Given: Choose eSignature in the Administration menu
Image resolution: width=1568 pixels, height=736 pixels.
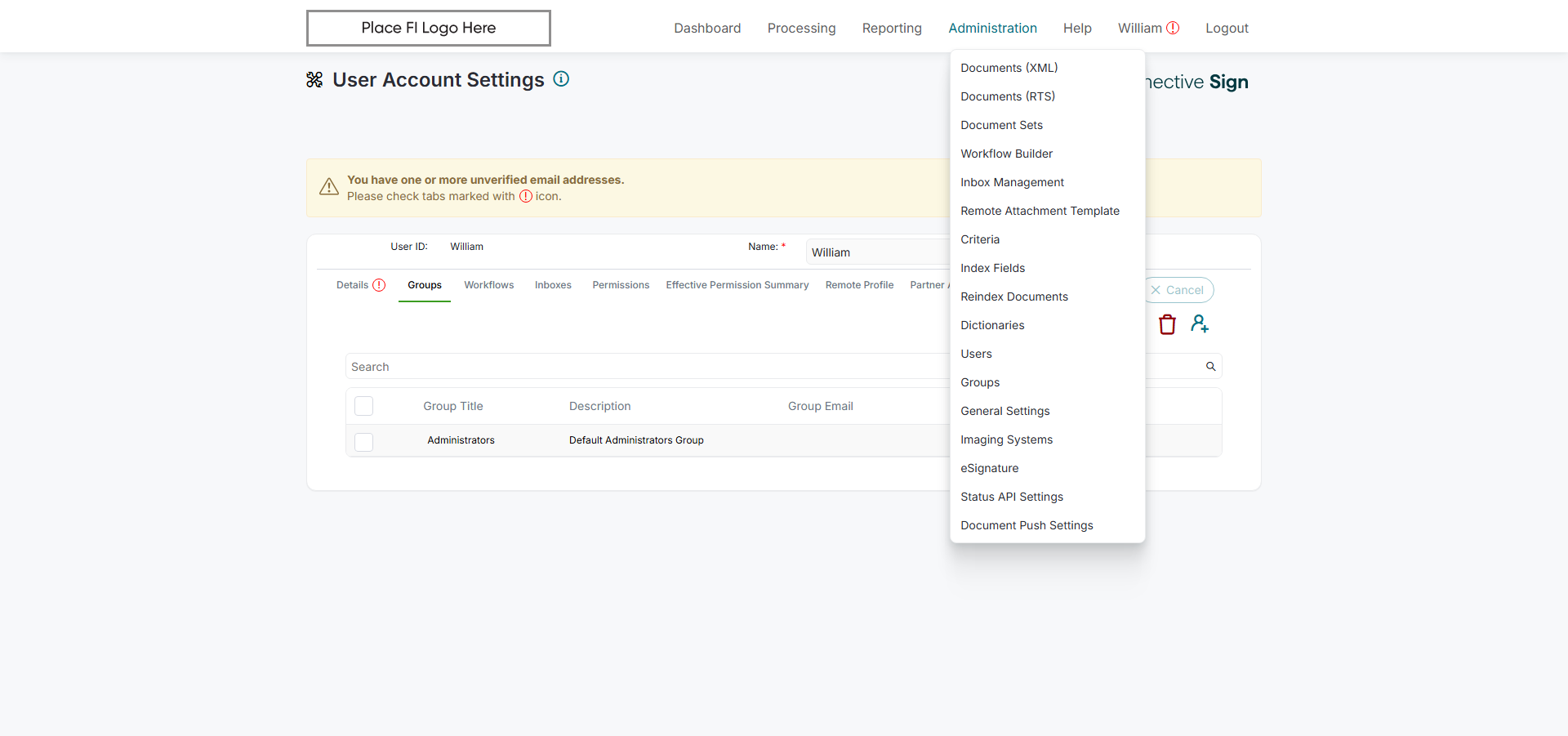Looking at the screenshot, I should point(989,468).
